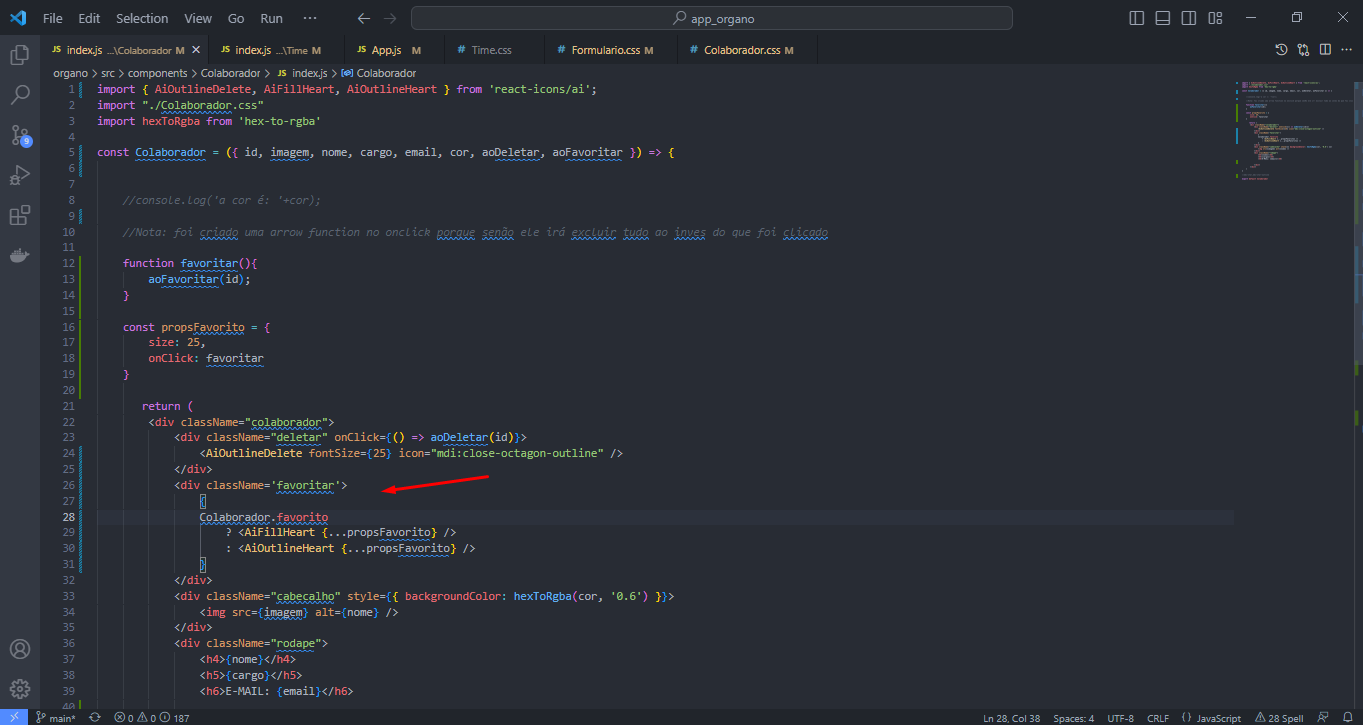Open the Explorer view in activity bar
This screenshot has width=1363, height=725.
[x=19, y=55]
